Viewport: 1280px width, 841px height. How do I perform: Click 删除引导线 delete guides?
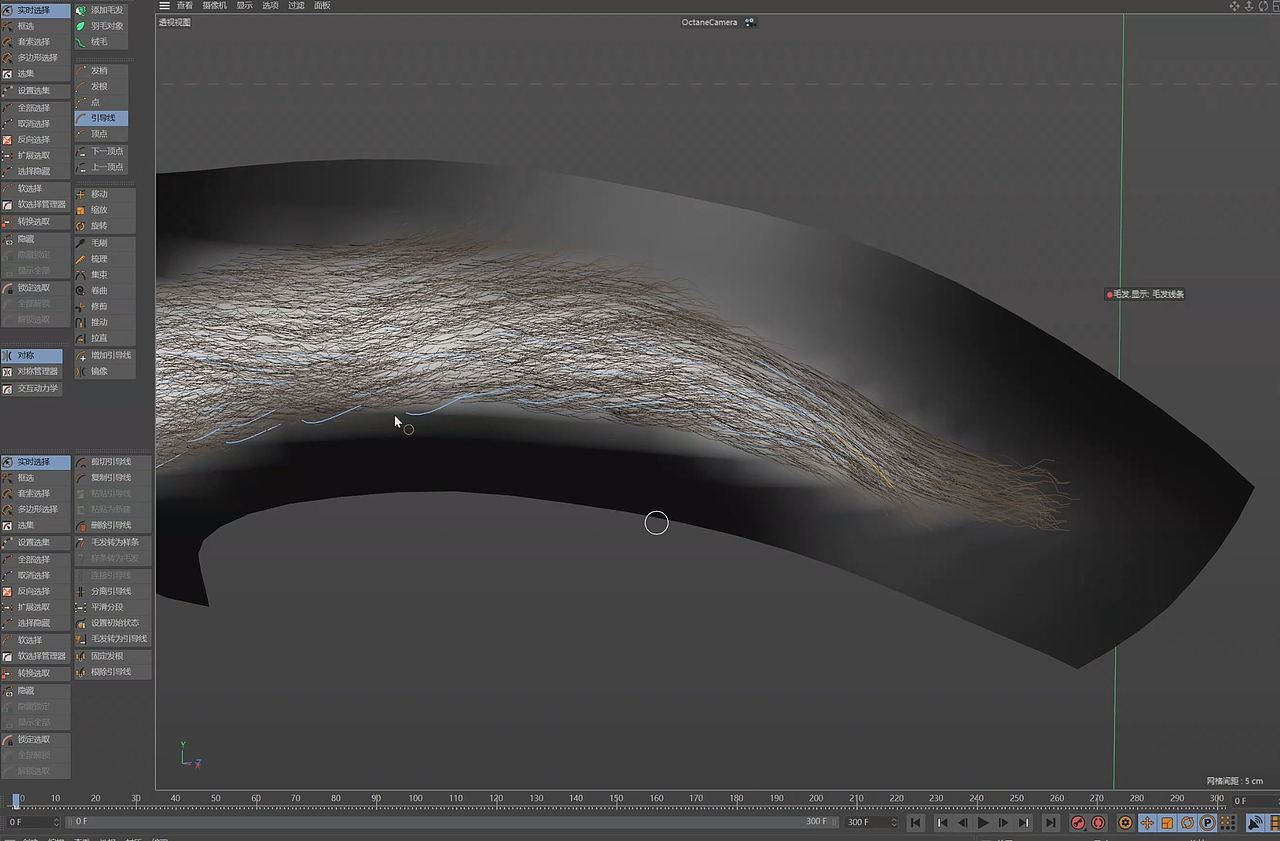click(x=112, y=525)
